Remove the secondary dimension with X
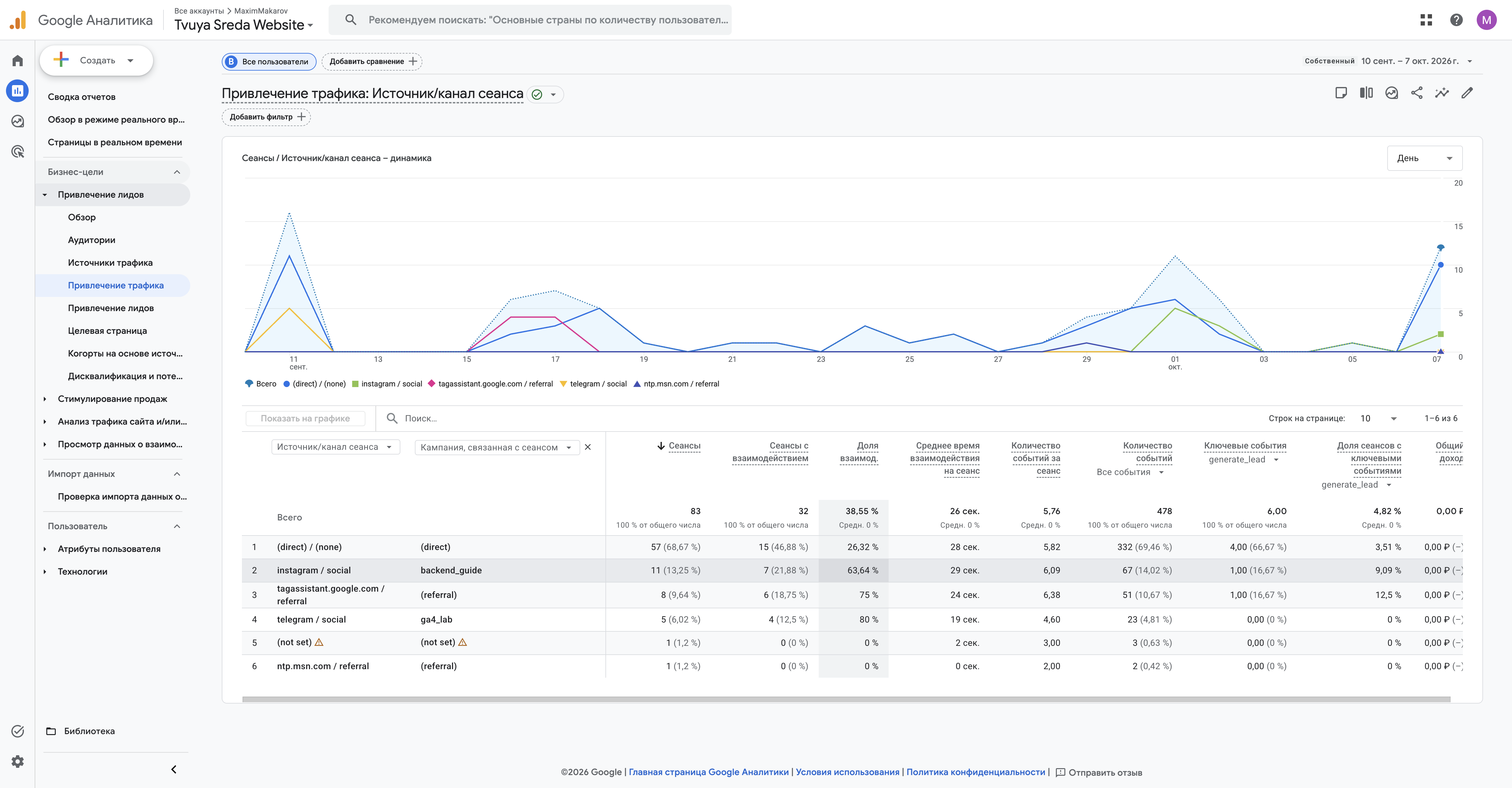The width and height of the screenshot is (1512, 788). (x=587, y=448)
